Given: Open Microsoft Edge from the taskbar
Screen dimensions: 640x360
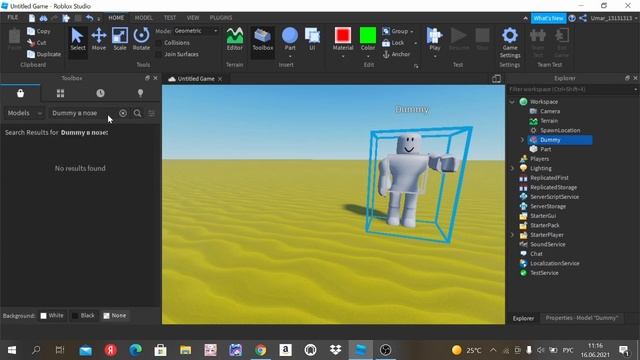Looking at the screenshot, I should pyautogui.click(x=136, y=350).
